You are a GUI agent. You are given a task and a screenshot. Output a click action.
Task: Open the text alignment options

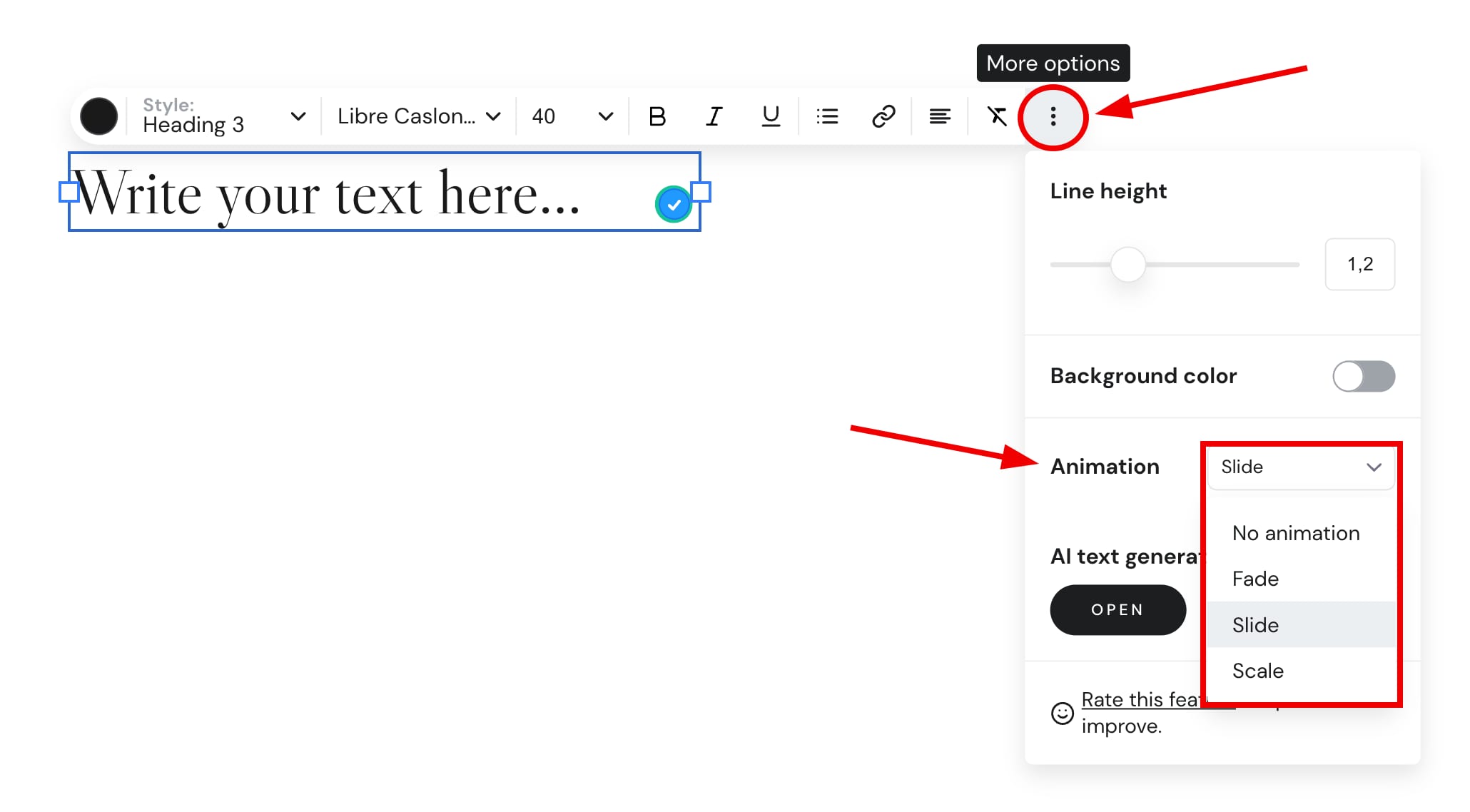(x=939, y=116)
